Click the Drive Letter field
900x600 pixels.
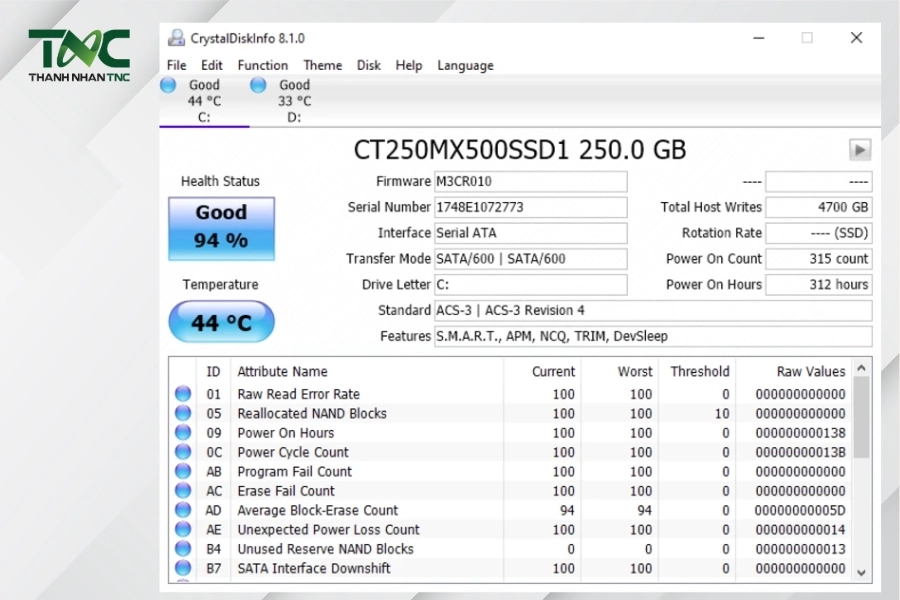[x=530, y=285]
